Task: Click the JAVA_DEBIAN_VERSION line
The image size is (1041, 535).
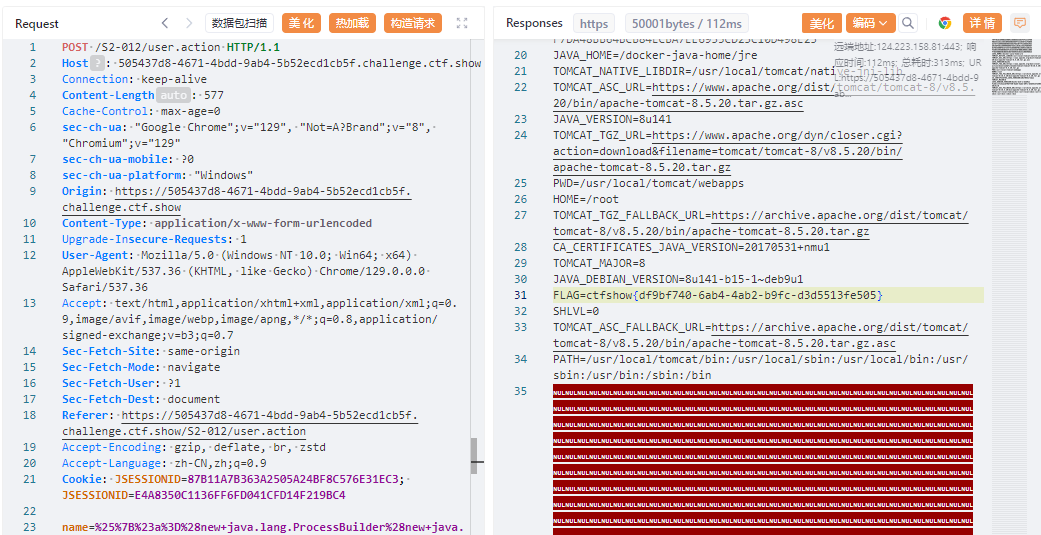Action: click(678, 279)
